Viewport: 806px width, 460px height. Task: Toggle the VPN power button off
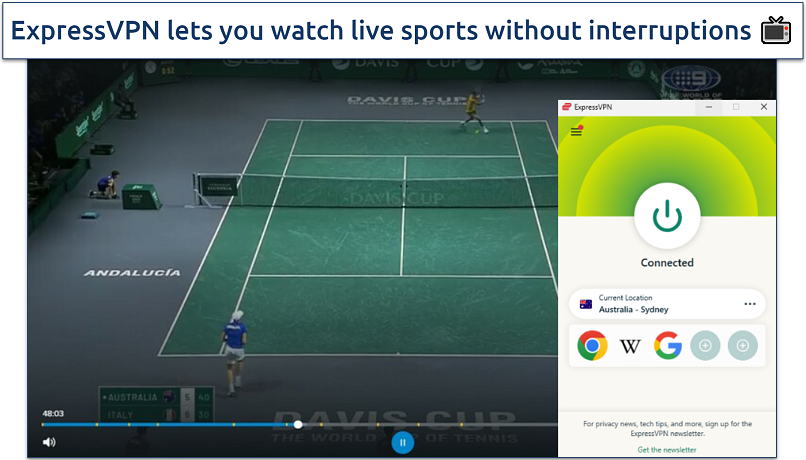click(x=667, y=216)
